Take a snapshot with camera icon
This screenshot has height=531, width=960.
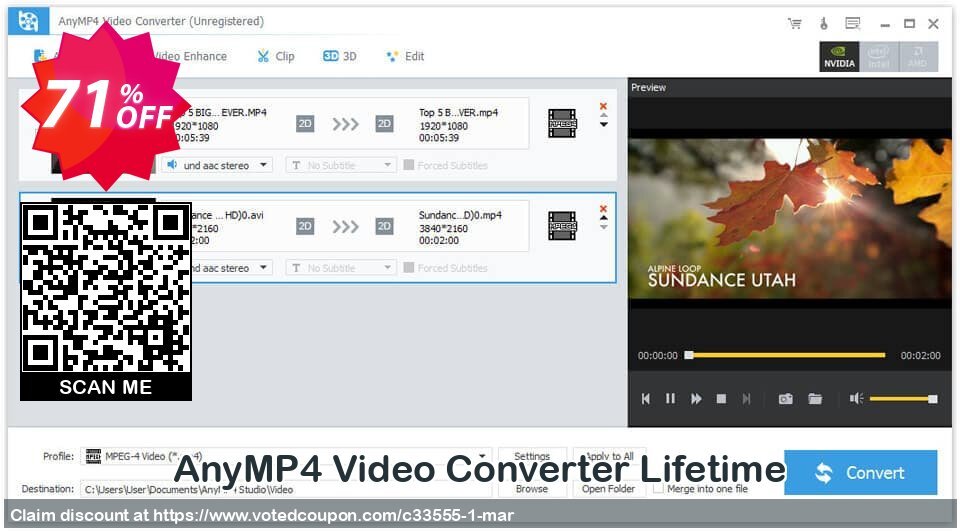[x=786, y=399]
